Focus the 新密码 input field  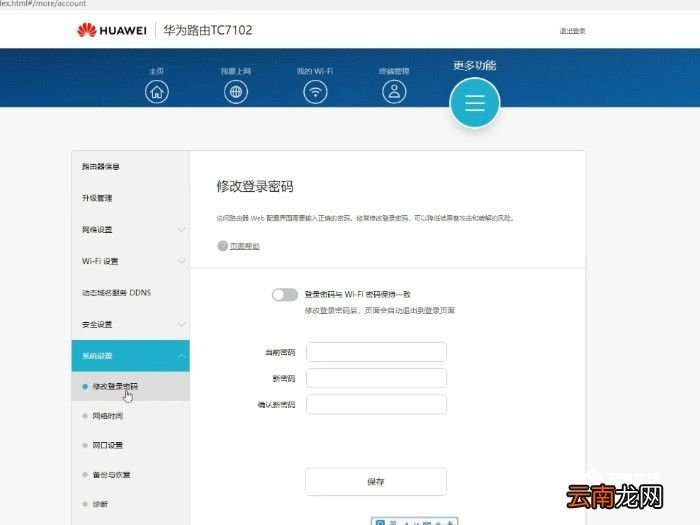point(376,378)
